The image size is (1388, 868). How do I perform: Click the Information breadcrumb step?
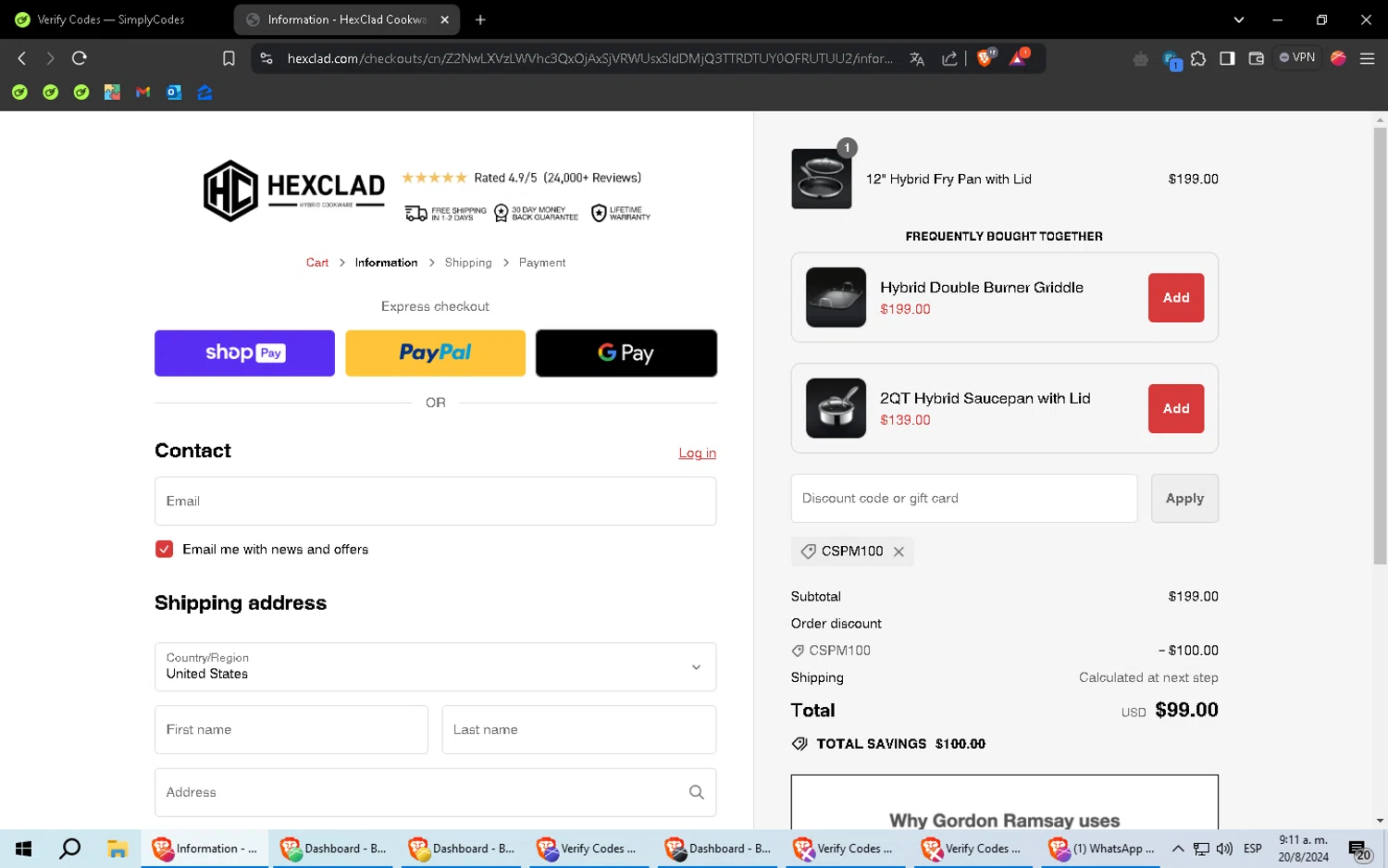tap(386, 263)
